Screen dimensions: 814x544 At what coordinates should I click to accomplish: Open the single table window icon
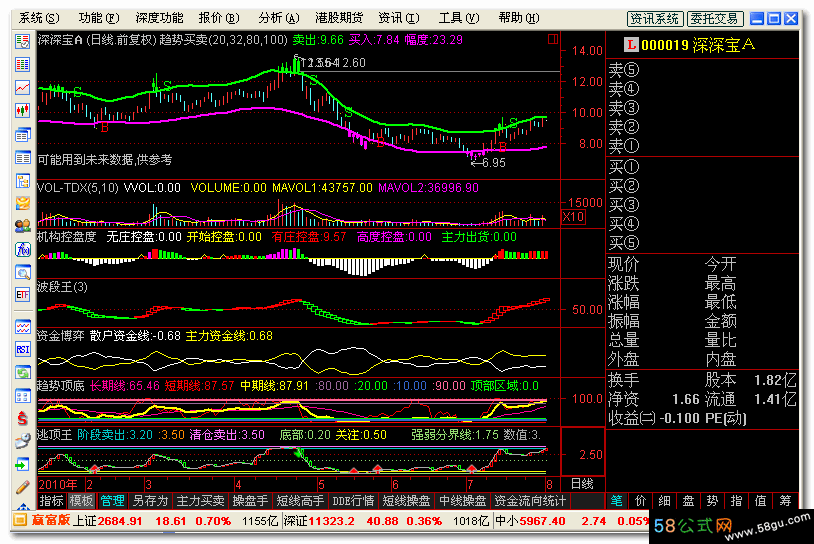click(x=22, y=157)
